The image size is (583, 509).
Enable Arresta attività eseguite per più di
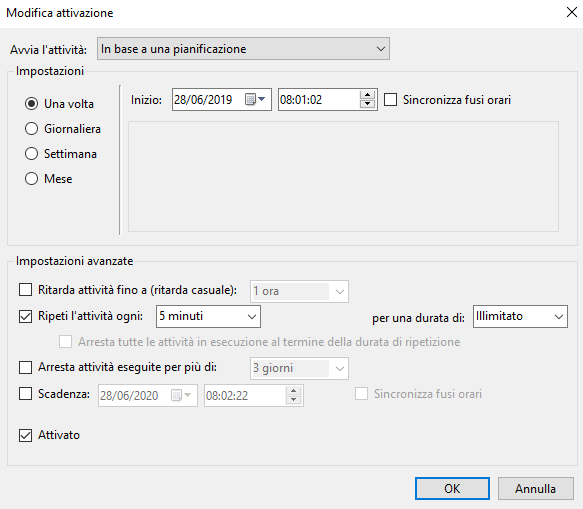(25, 367)
